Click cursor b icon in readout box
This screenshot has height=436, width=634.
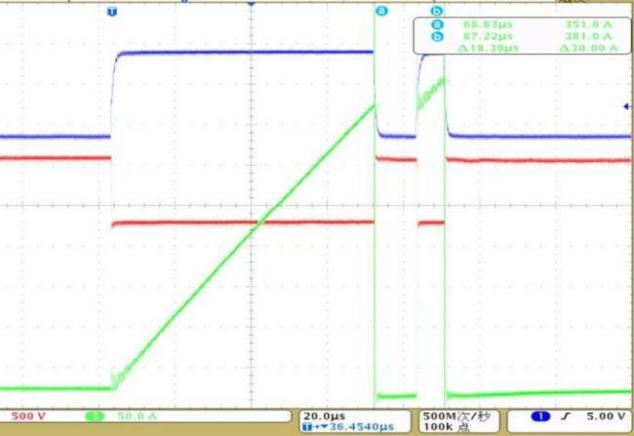click(x=435, y=36)
